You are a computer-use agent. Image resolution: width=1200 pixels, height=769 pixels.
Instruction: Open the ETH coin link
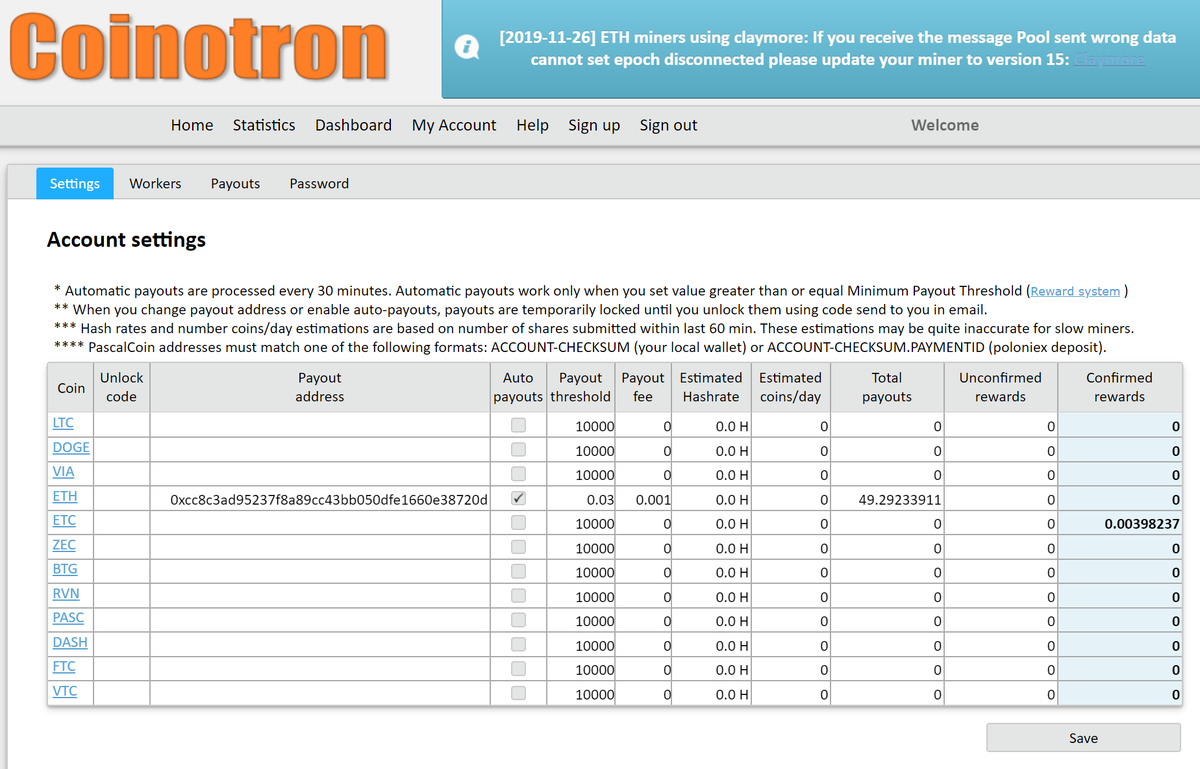[x=64, y=496]
